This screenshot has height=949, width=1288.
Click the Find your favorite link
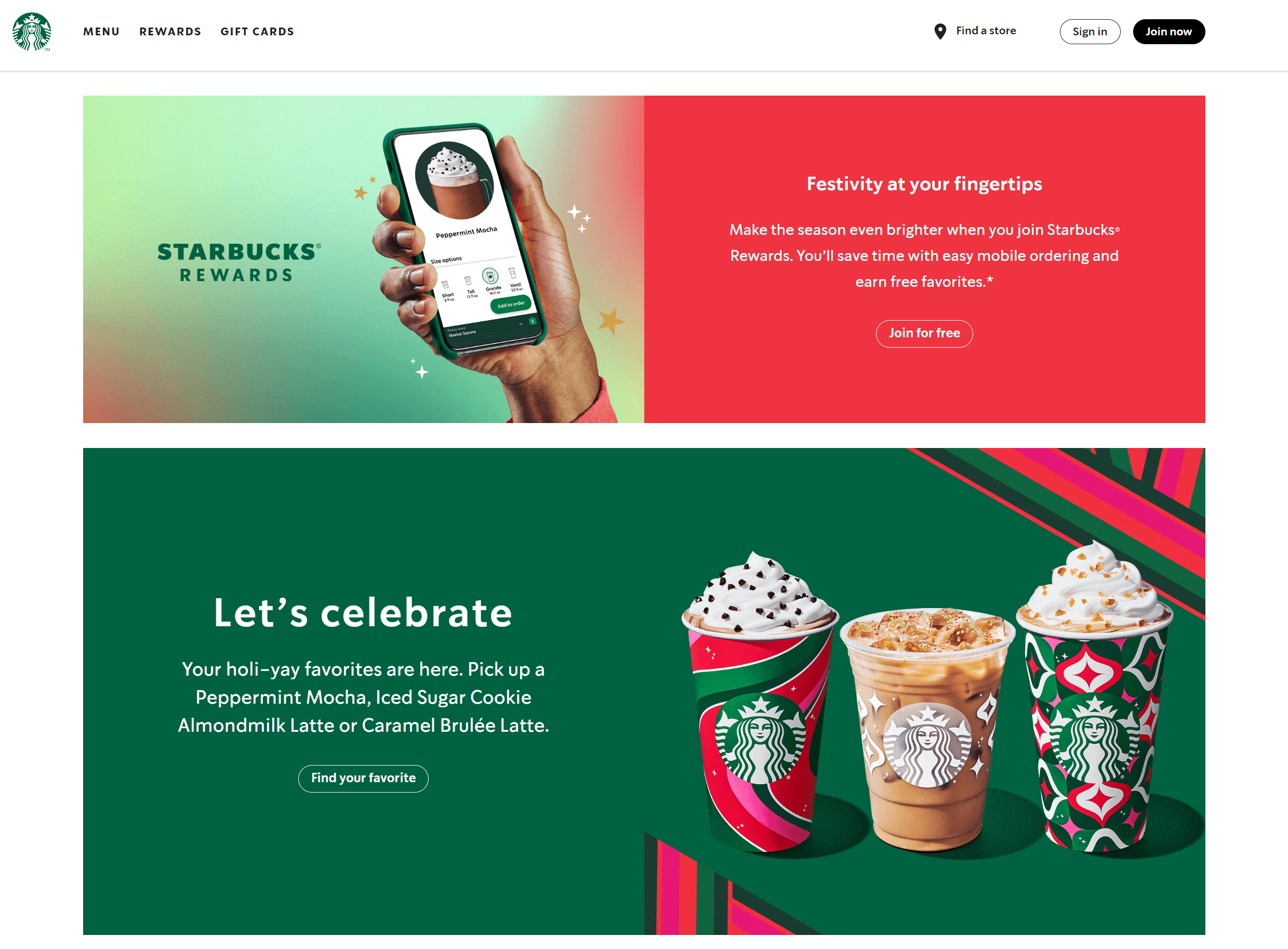(x=363, y=778)
